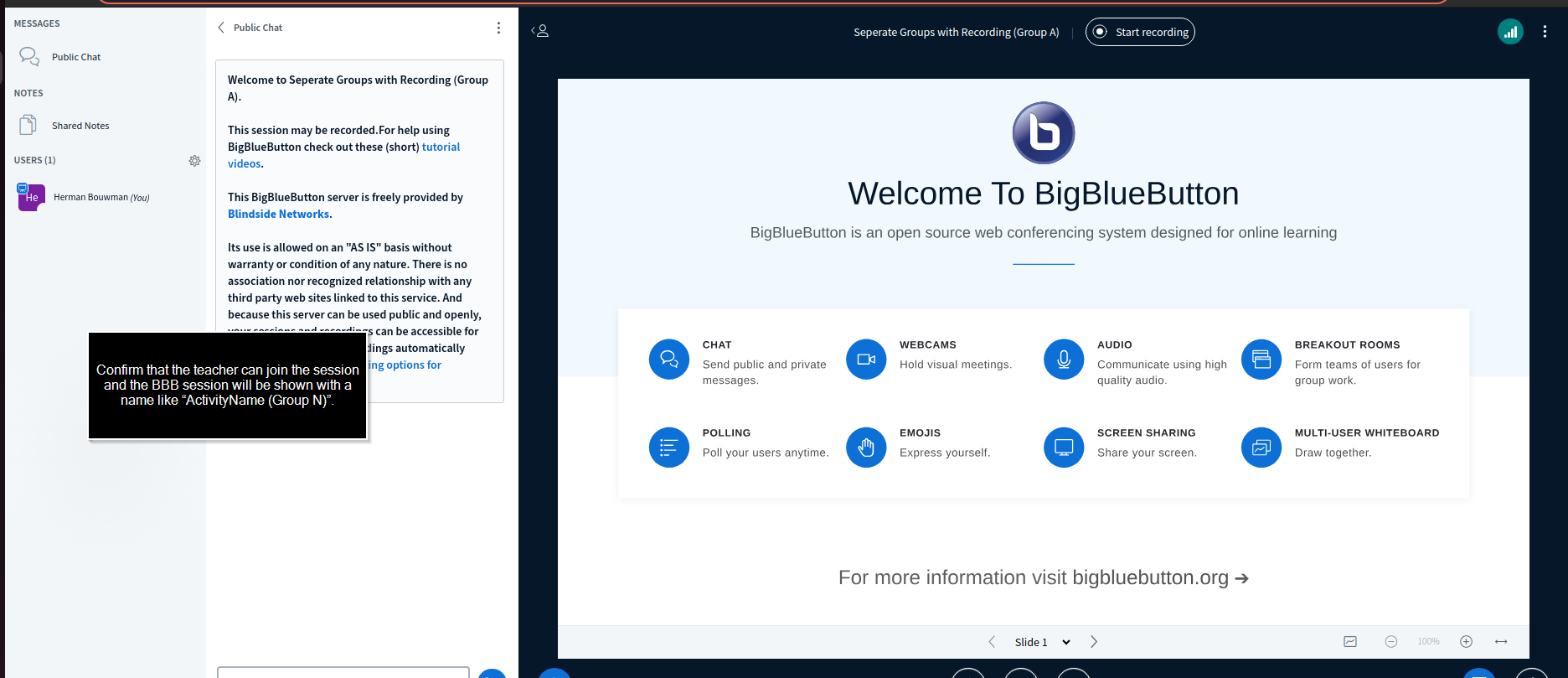1568x678 pixels.
Task: Hide Public Chat using the back chevron
Action: (x=221, y=28)
